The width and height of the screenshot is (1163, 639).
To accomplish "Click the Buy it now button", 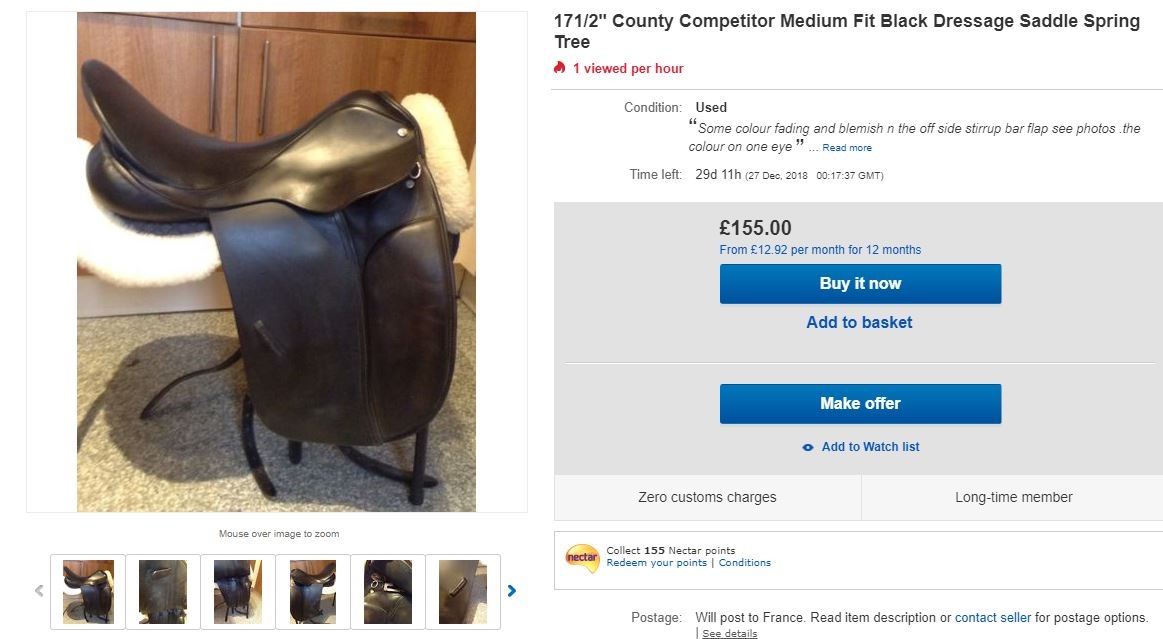I will point(860,284).
